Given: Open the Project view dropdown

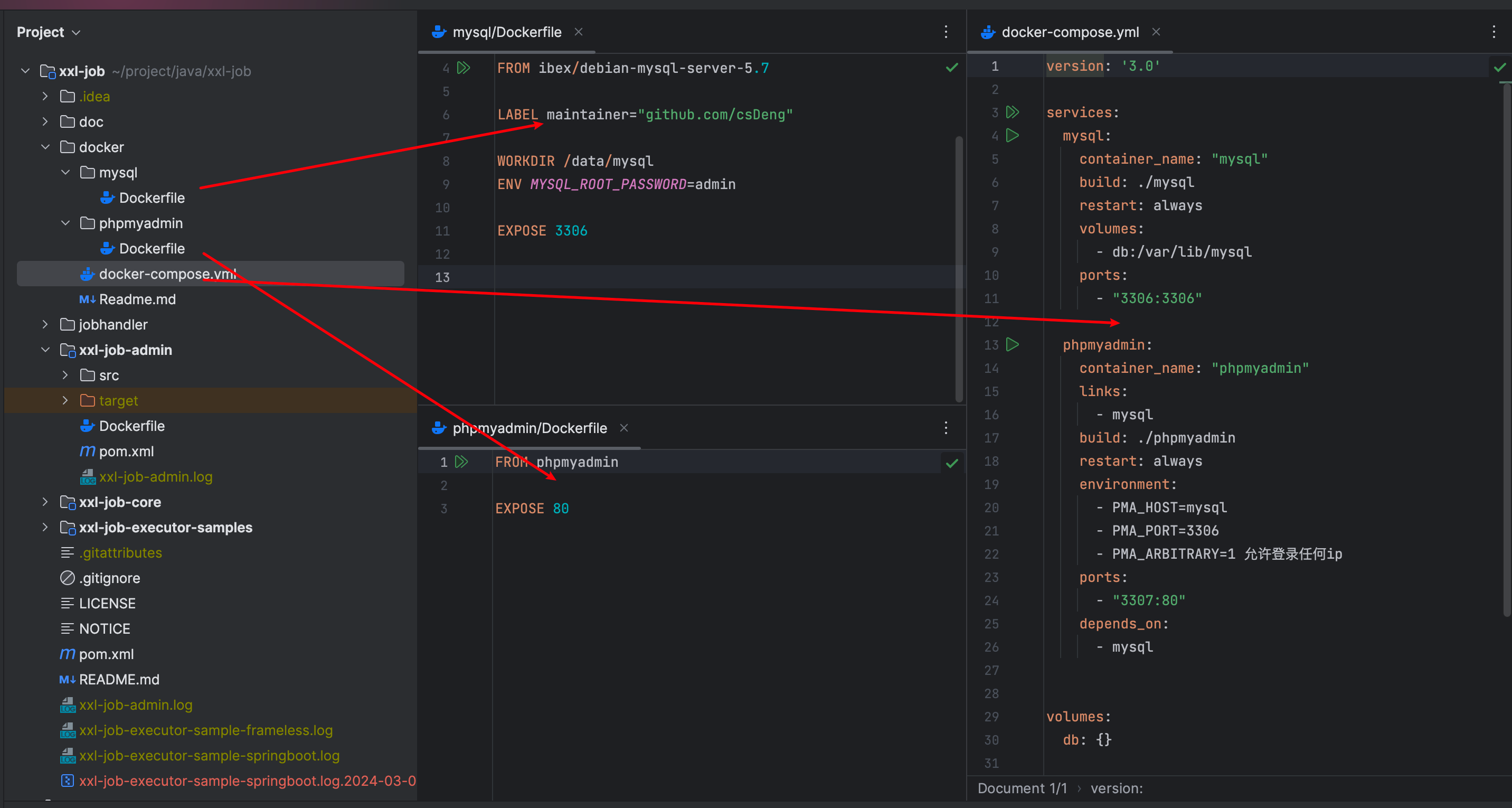Looking at the screenshot, I should (x=49, y=32).
